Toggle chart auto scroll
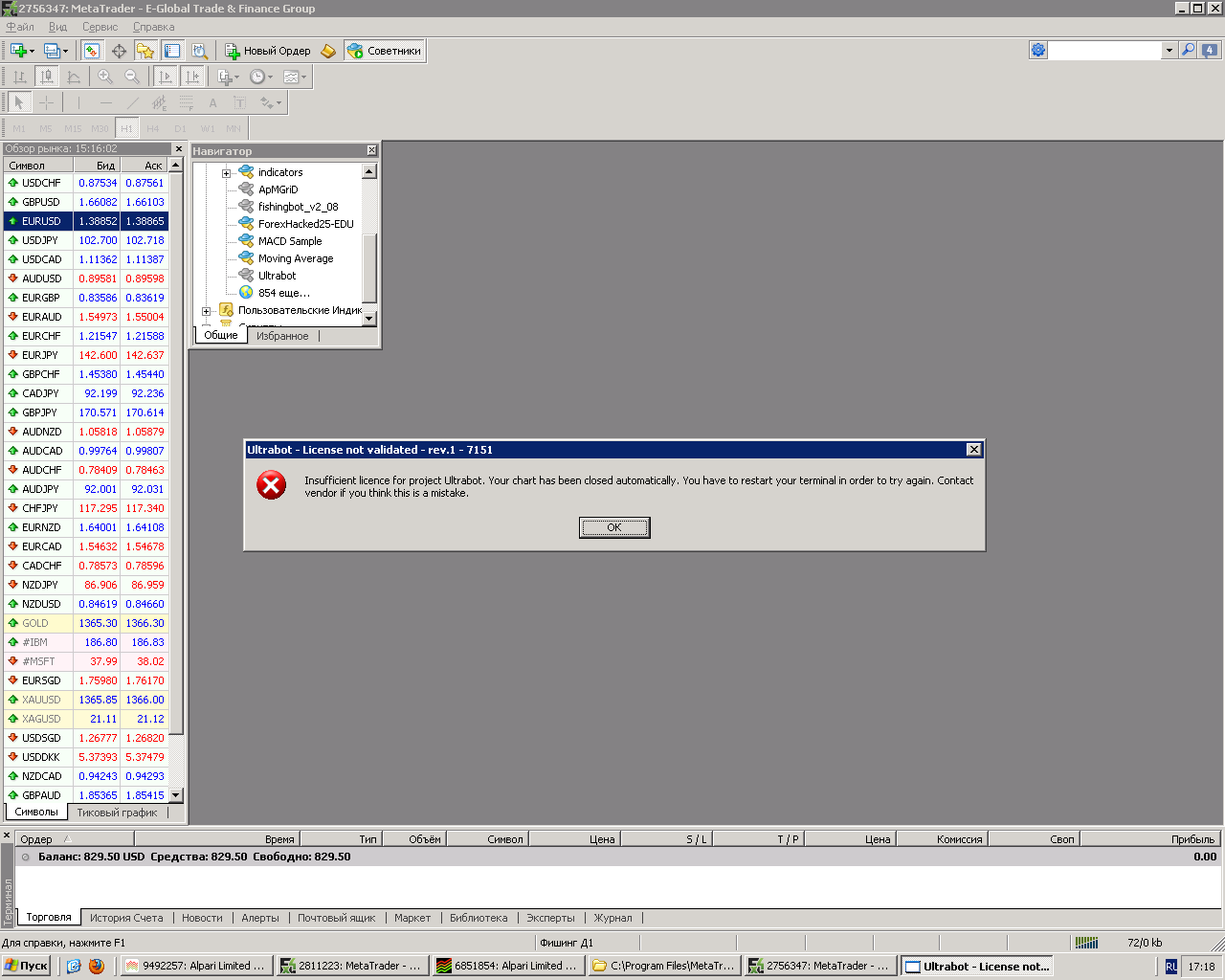The width and height of the screenshot is (1225, 980). pyautogui.click(x=166, y=77)
